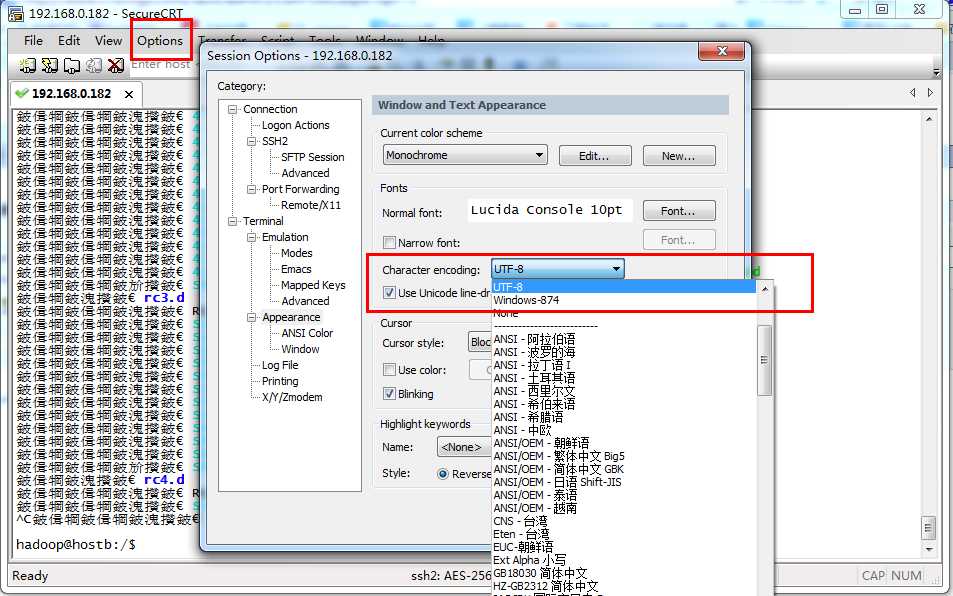This screenshot has width=953, height=596.
Task: Open the Cursor style dropdown
Action: 480,343
